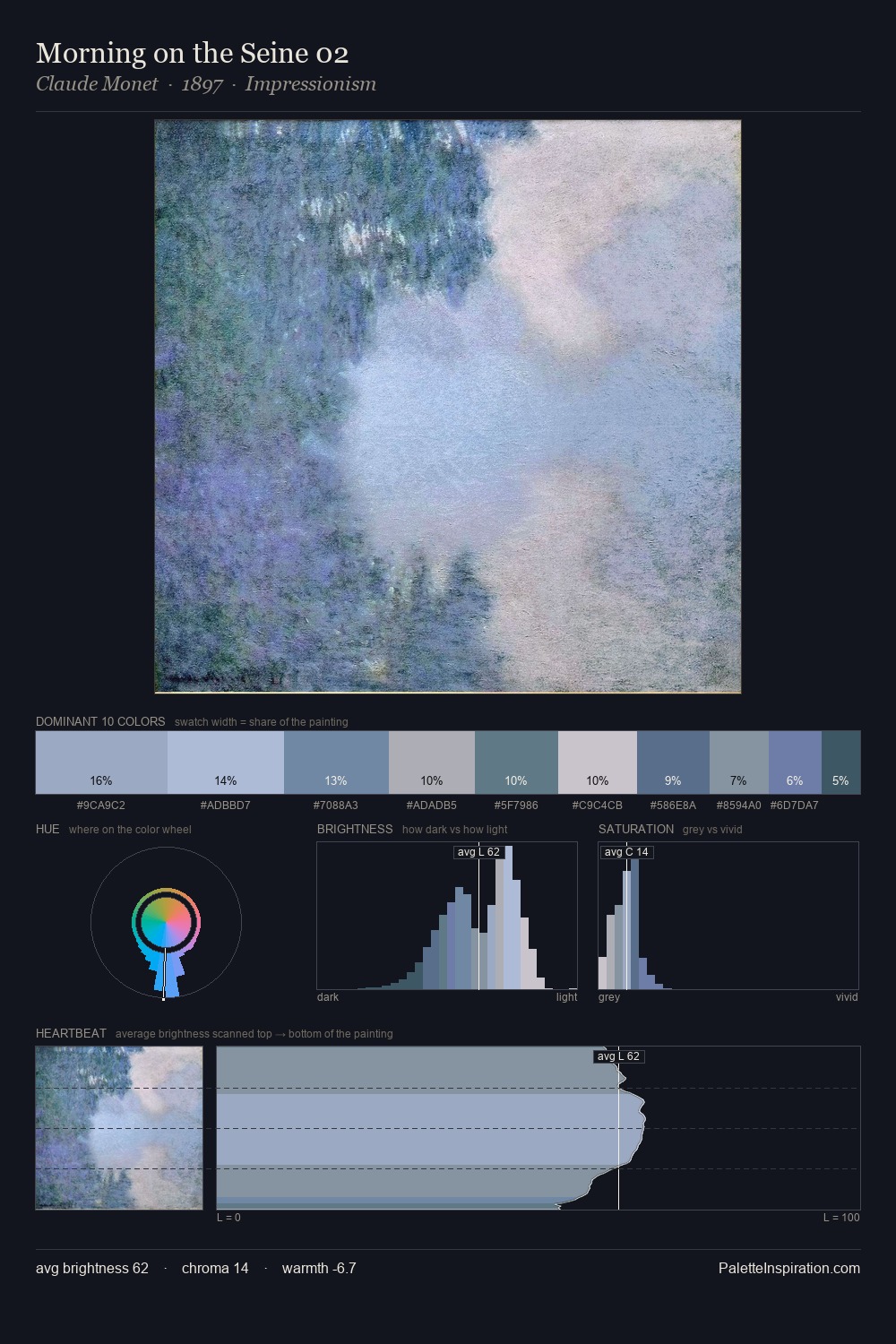Click the 'L = 0' axis label
896x1344 pixels.
(228, 1218)
